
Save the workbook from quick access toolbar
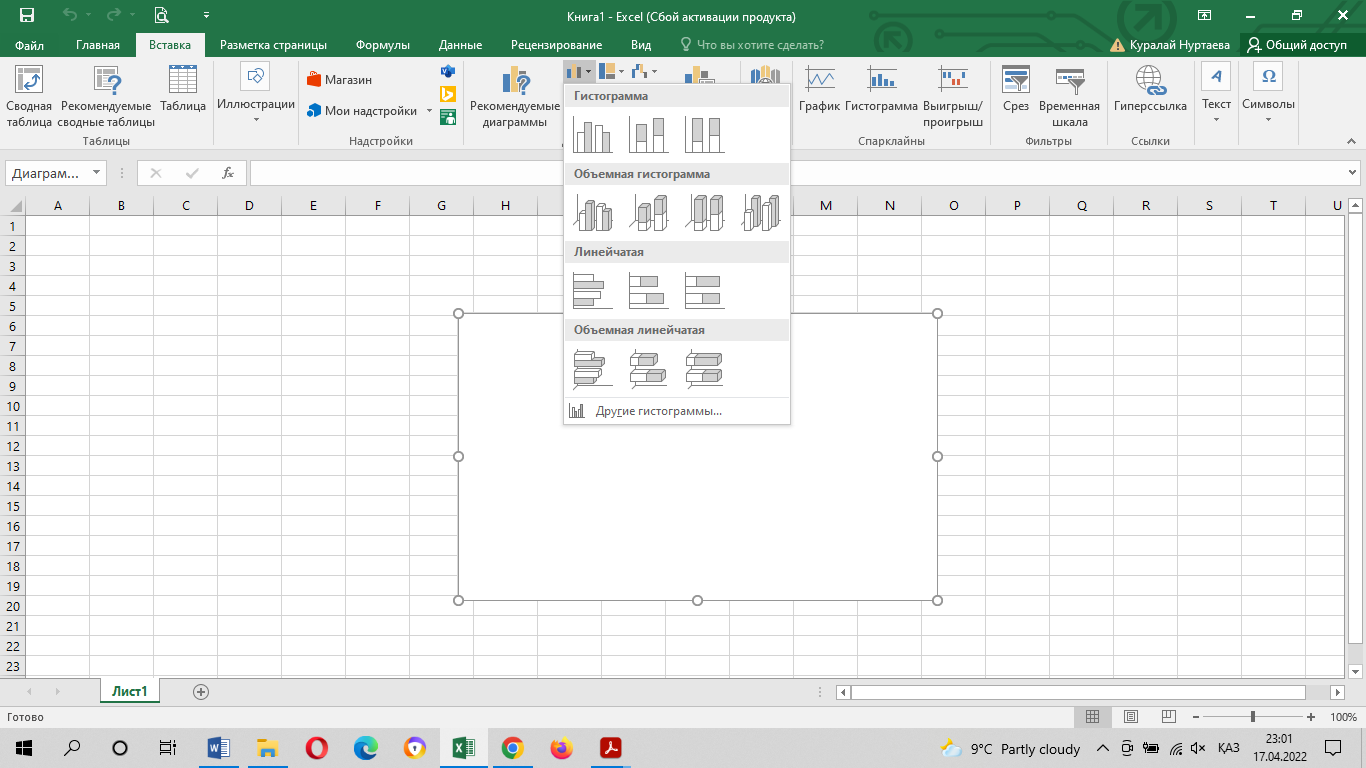(x=27, y=16)
